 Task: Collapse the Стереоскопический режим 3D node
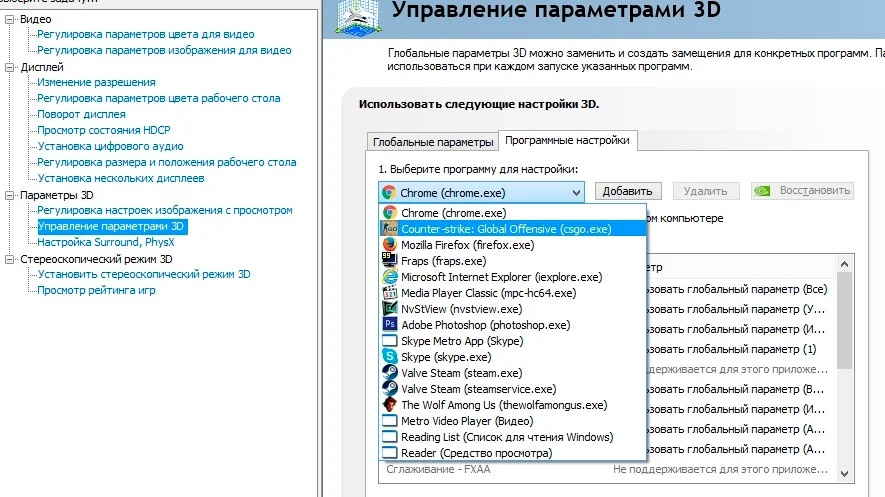pos(10,259)
